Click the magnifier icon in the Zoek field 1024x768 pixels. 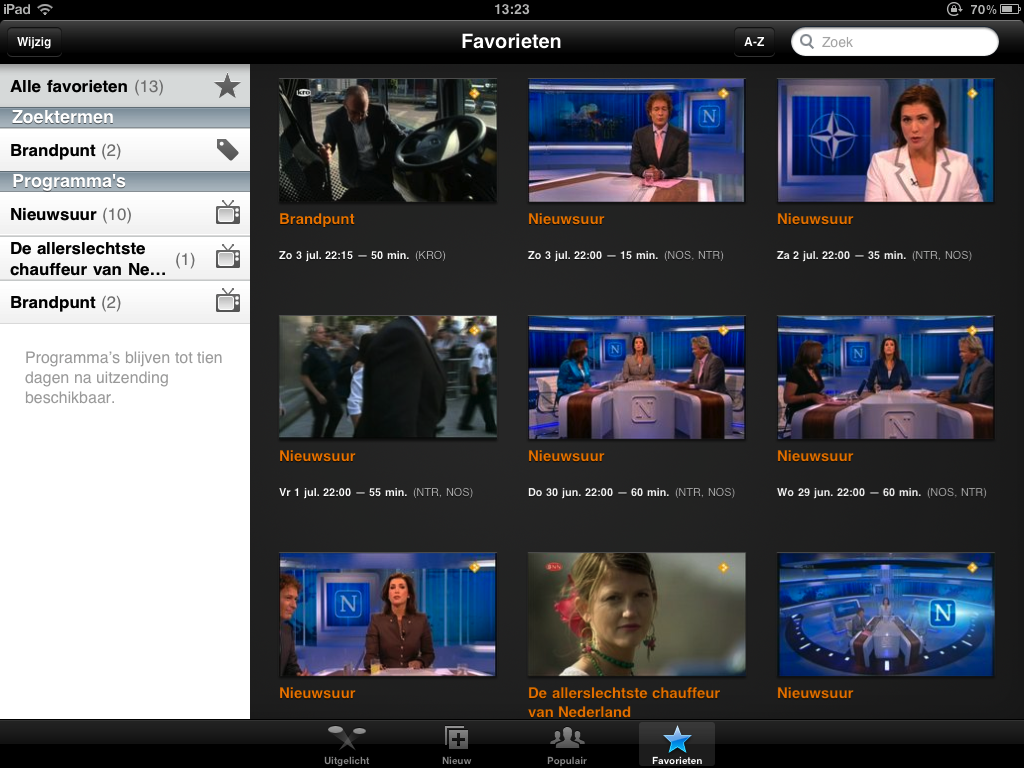pos(807,42)
